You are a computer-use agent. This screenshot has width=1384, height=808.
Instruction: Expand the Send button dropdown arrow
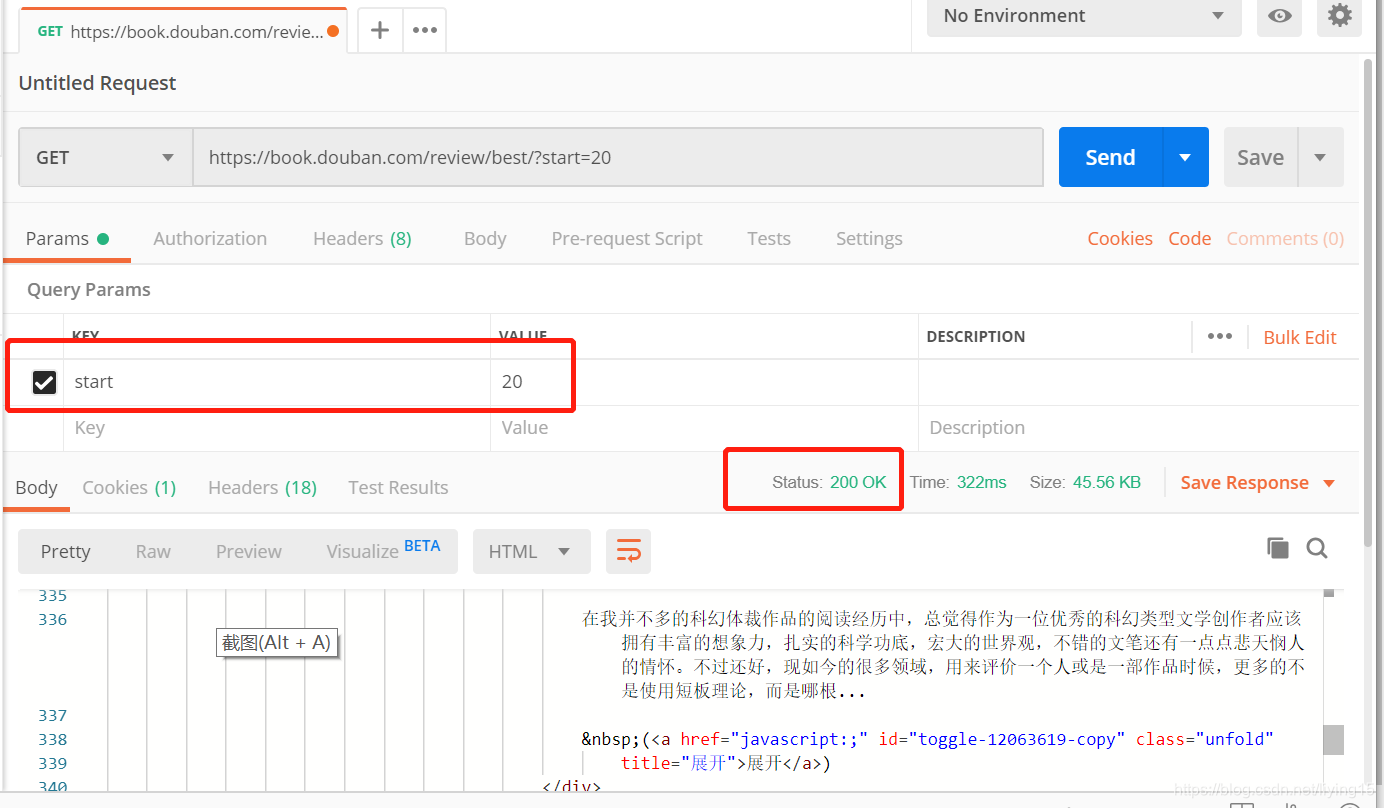(1185, 157)
